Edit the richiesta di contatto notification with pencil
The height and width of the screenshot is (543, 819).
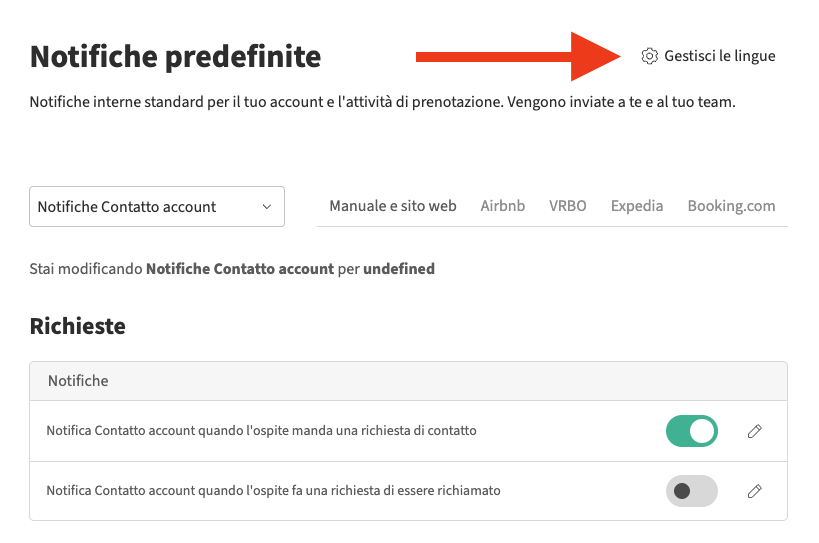point(755,431)
